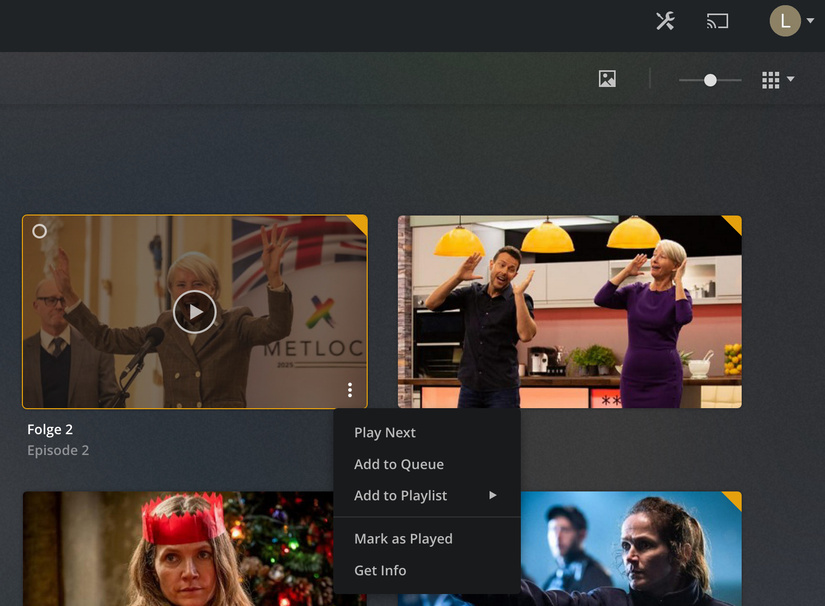Open the Folge 2 title link

click(x=50, y=429)
